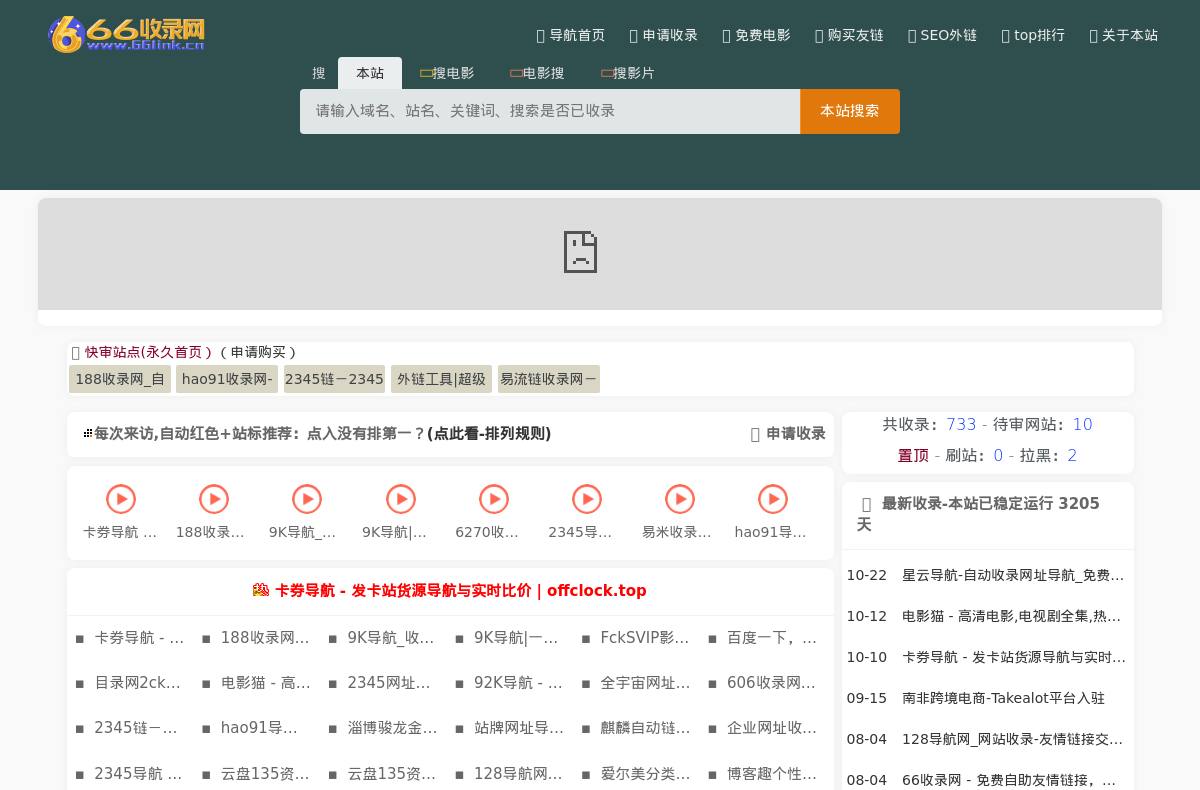The width and height of the screenshot is (1200, 790).
Task: Click the 申请购买 link beside 快审站点
Action: 258,352
